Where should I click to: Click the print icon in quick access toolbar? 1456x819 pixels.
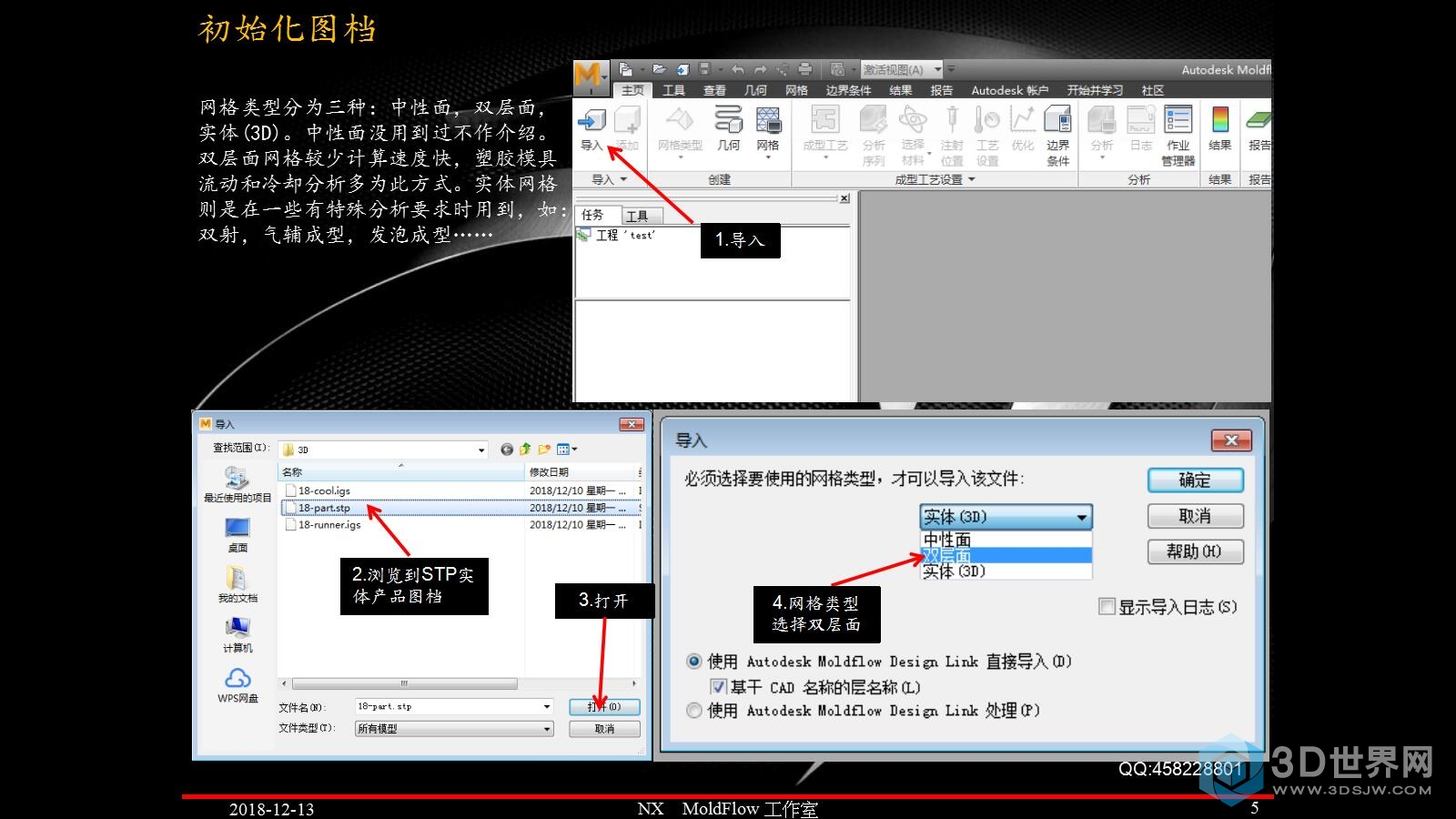[x=805, y=69]
